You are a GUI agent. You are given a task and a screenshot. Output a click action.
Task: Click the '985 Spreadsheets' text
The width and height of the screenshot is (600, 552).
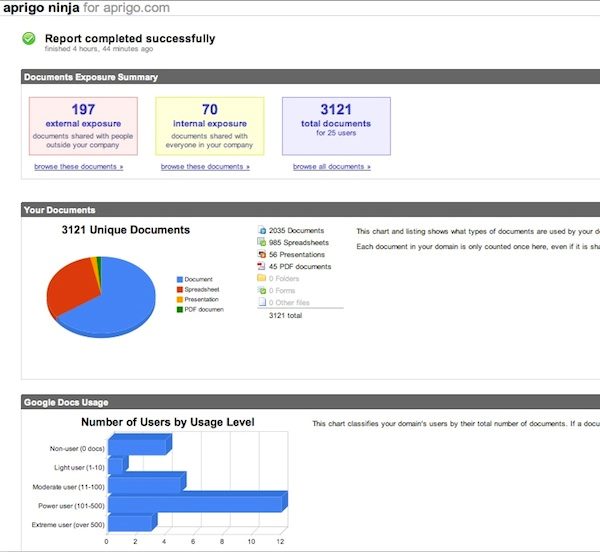(298, 243)
